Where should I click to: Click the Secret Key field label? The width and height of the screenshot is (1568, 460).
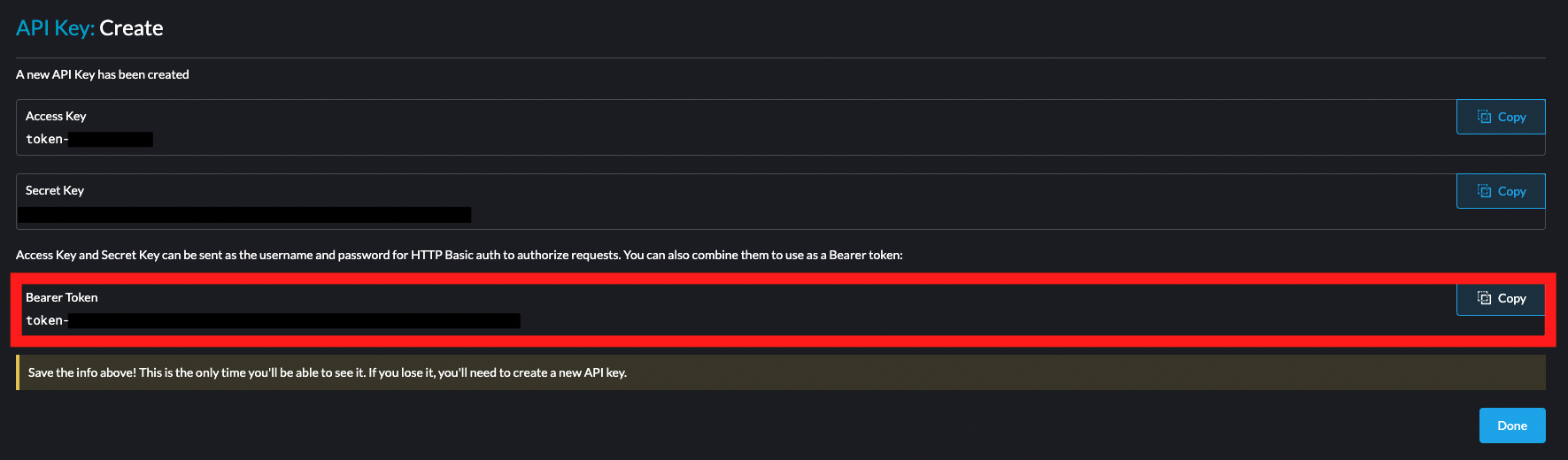55,190
